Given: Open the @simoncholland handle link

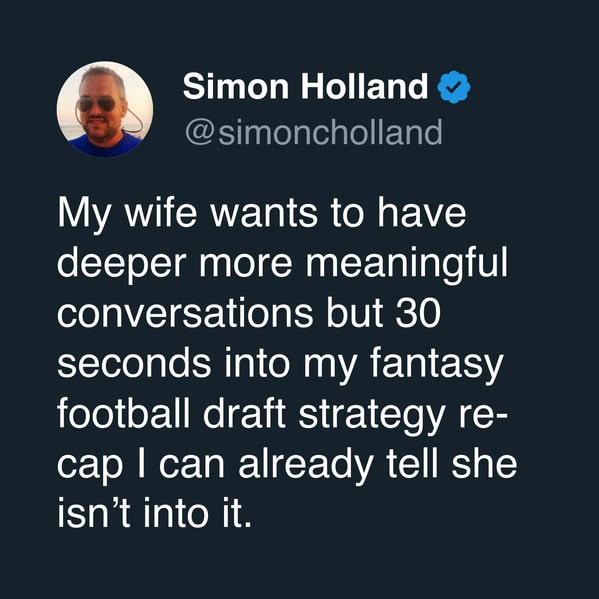Looking at the screenshot, I should coord(314,132).
